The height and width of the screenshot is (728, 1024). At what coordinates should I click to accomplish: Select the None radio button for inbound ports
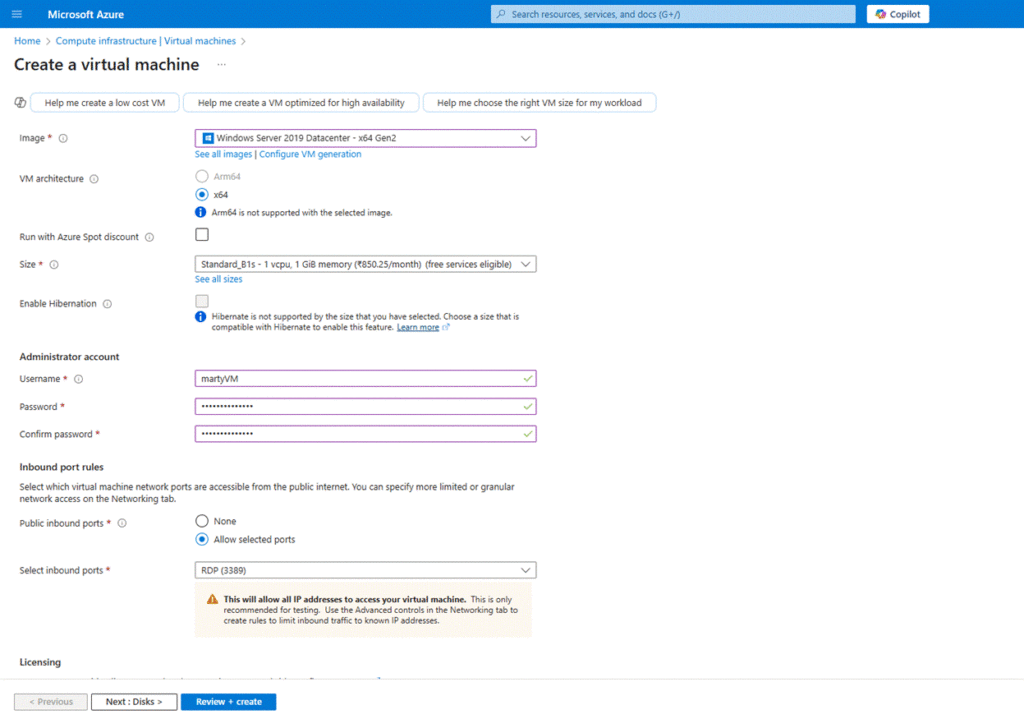202,521
